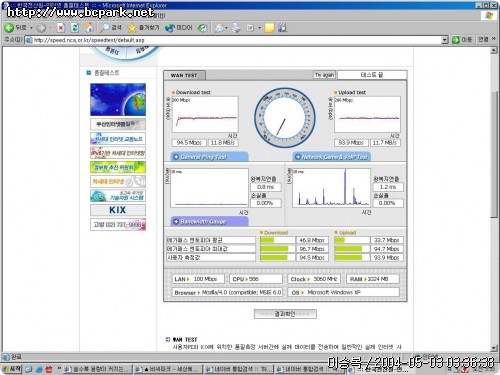The image size is (500, 375).
Task: Click the yellow note Discuss icon
Action: [269, 28]
